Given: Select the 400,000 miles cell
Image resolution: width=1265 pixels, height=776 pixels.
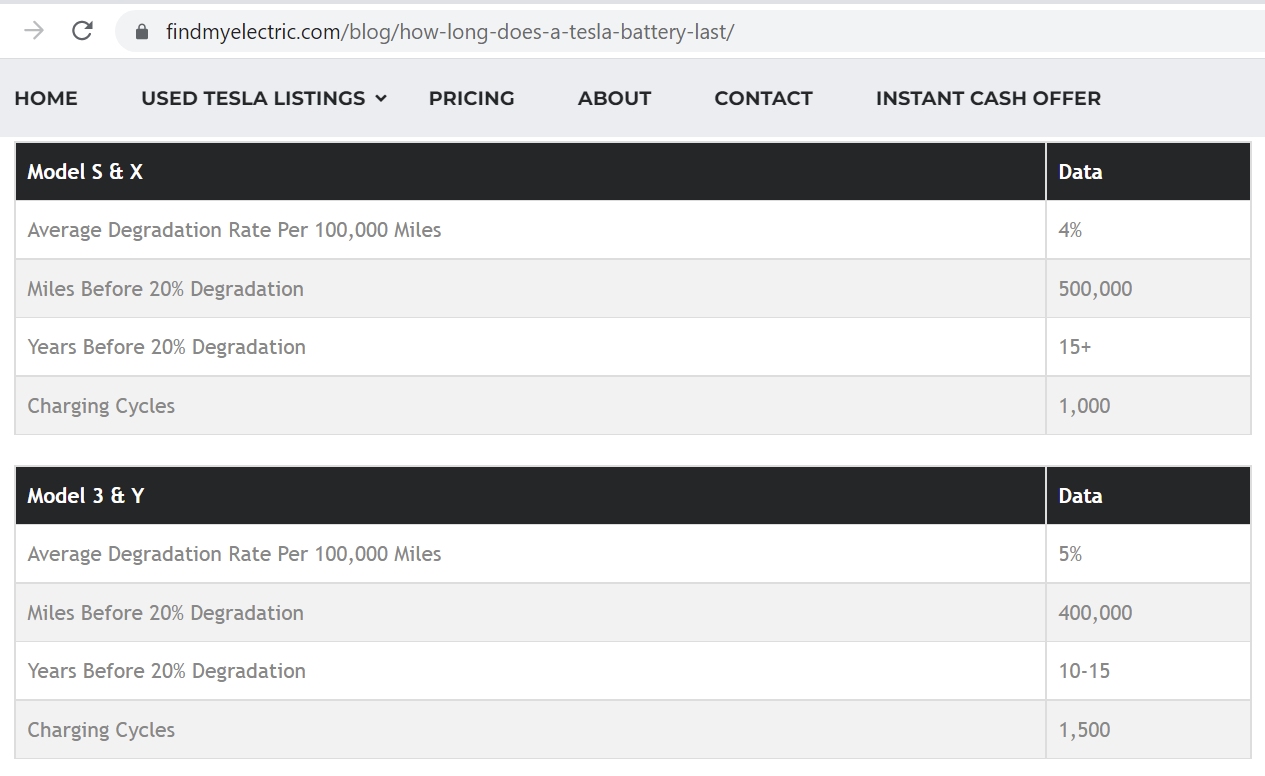Looking at the screenshot, I should click(1148, 613).
